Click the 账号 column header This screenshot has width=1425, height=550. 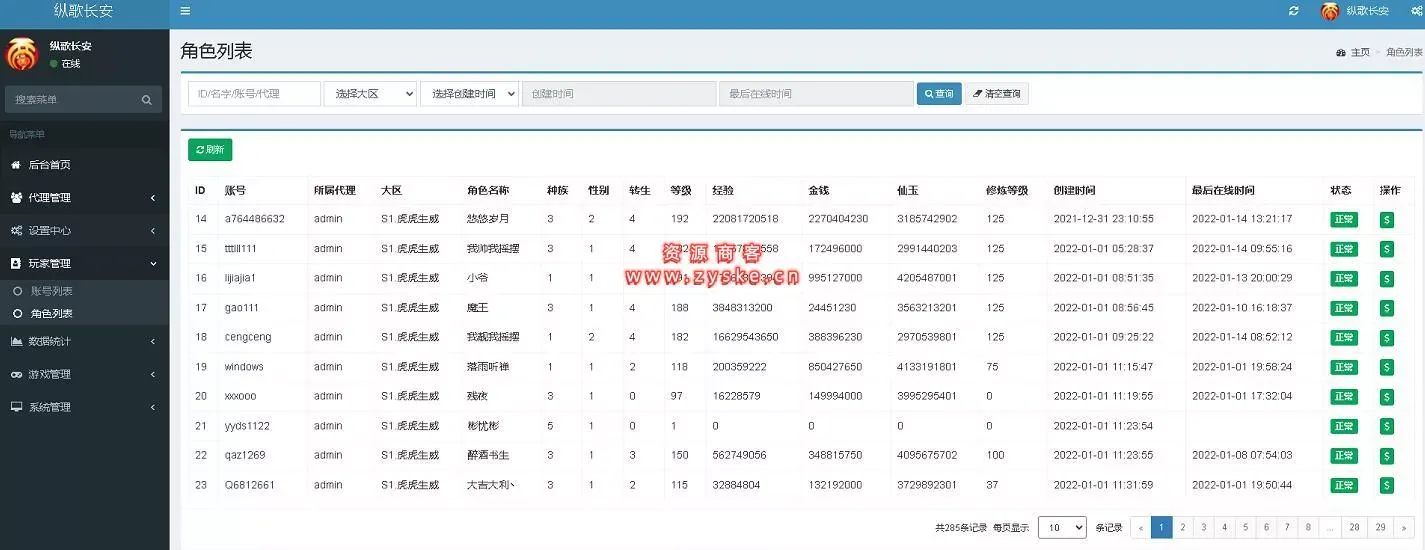pos(235,190)
